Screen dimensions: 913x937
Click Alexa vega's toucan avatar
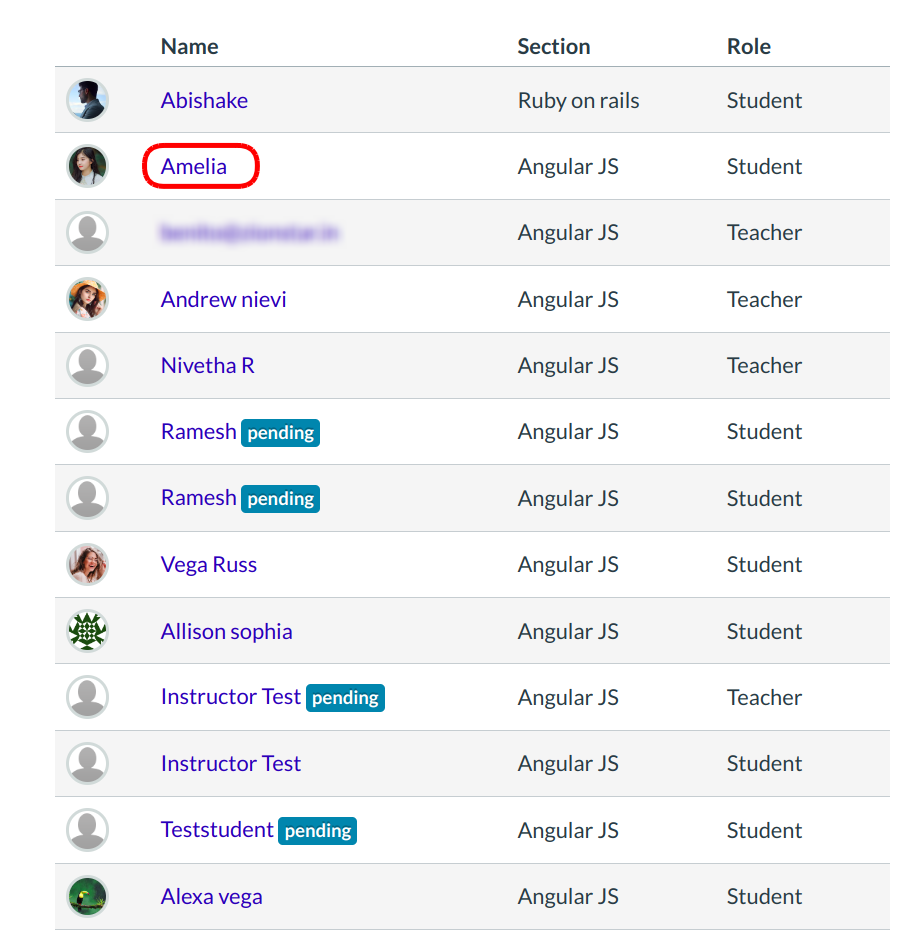tap(87, 896)
